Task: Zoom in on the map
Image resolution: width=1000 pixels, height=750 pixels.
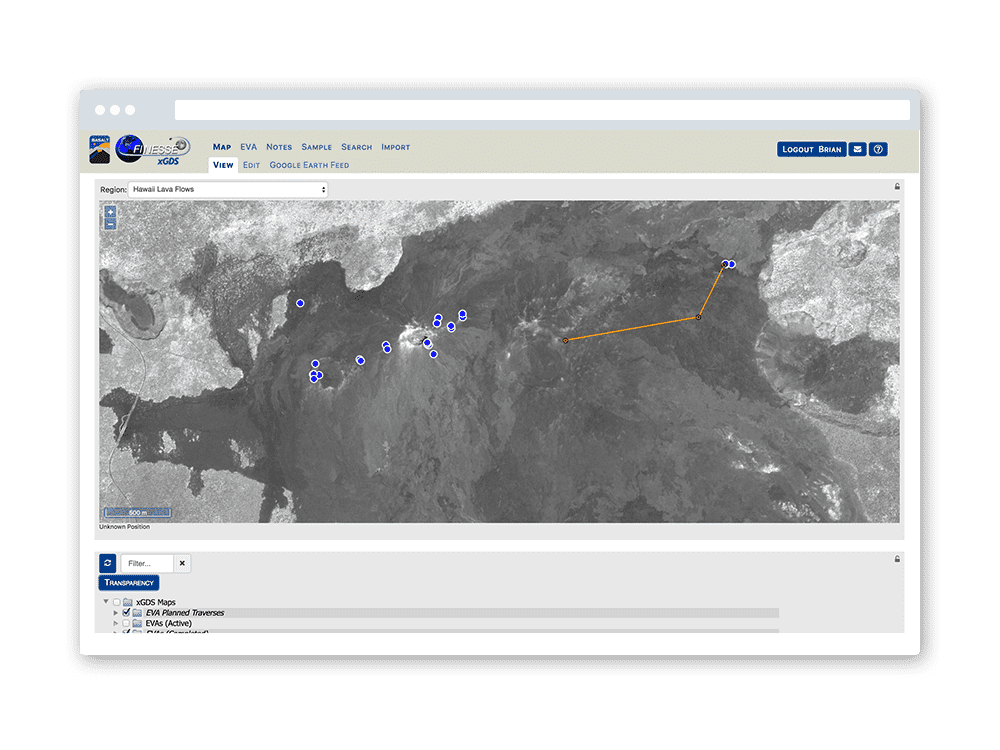Action: pos(110,212)
